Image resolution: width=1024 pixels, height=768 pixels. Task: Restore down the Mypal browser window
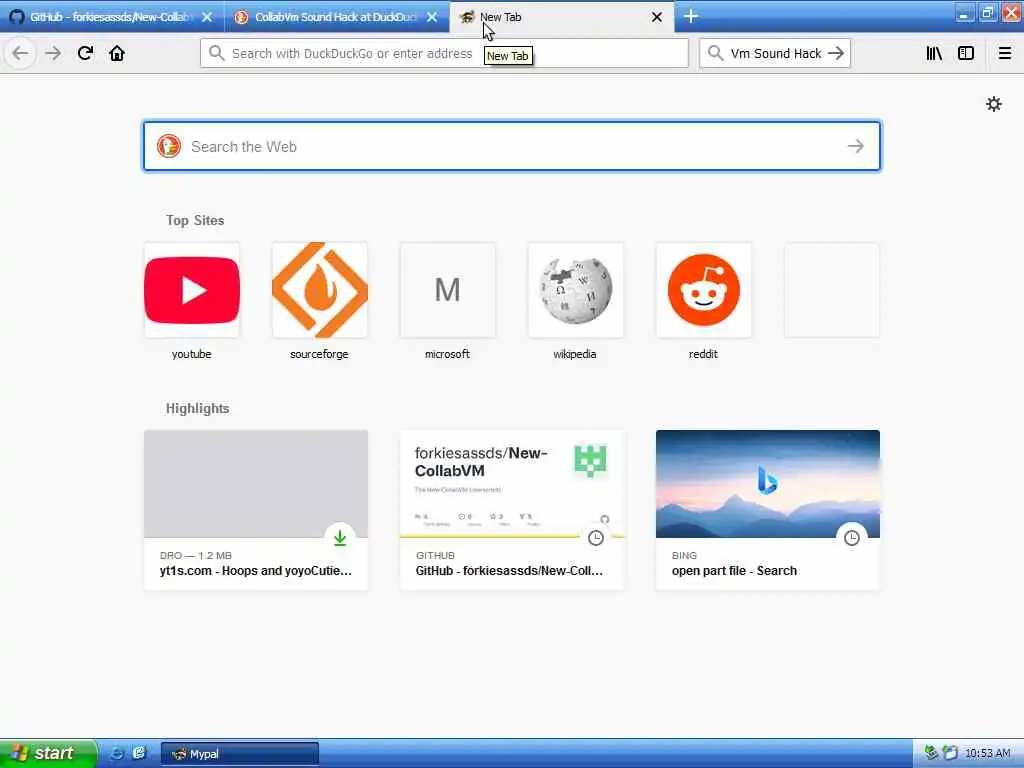pos(987,14)
